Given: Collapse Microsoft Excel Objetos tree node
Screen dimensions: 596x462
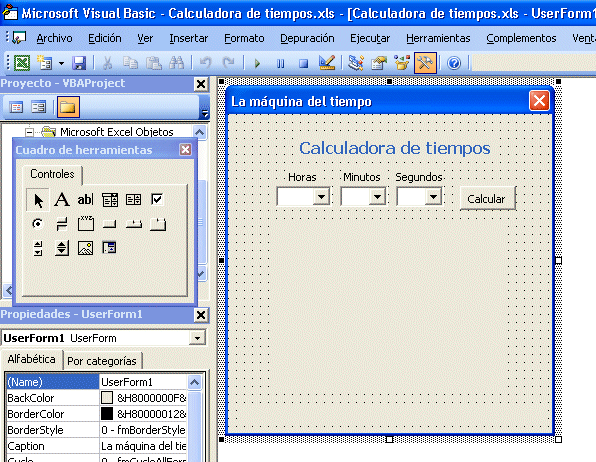Looking at the screenshot, I should (29, 132).
